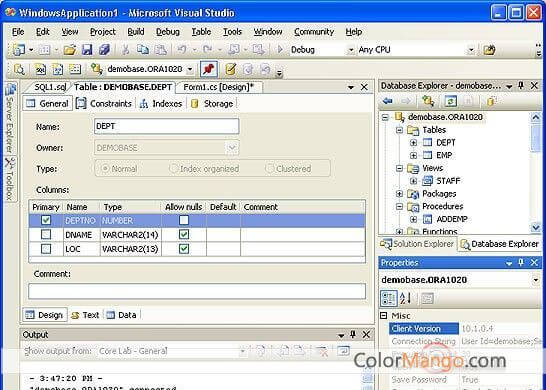Toggle Allow nulls for DNAME column
The height and width of the screenshot is (390, 546).
tap(184, 235)
